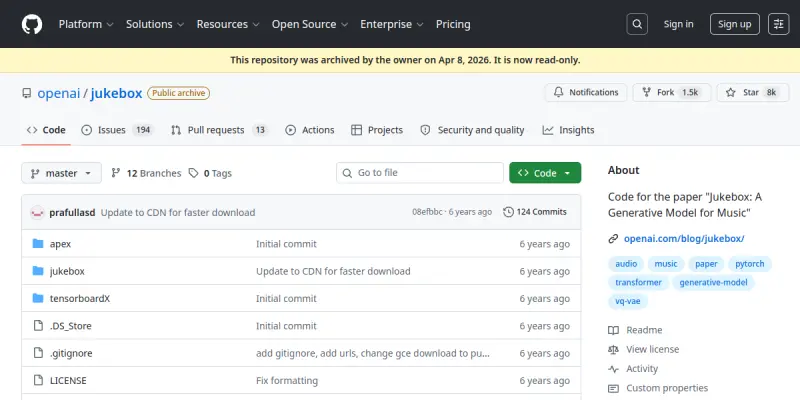This screenshot has width=800, height=400.
Task: Switch to the Issues tab
Action: (x=117, y=130)
